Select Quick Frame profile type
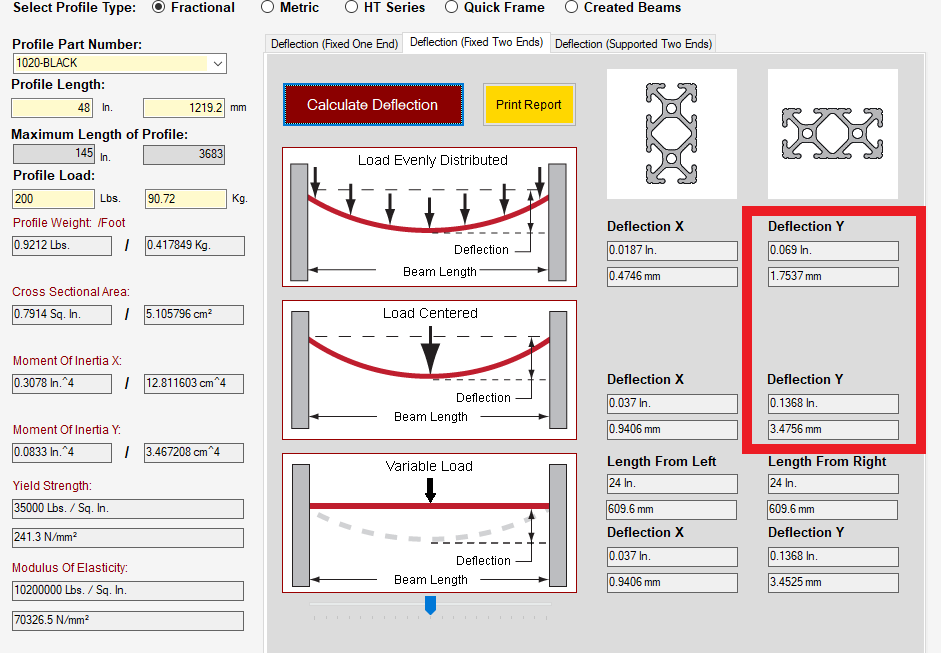Screen dimensions: 941x653 [443, 7]
